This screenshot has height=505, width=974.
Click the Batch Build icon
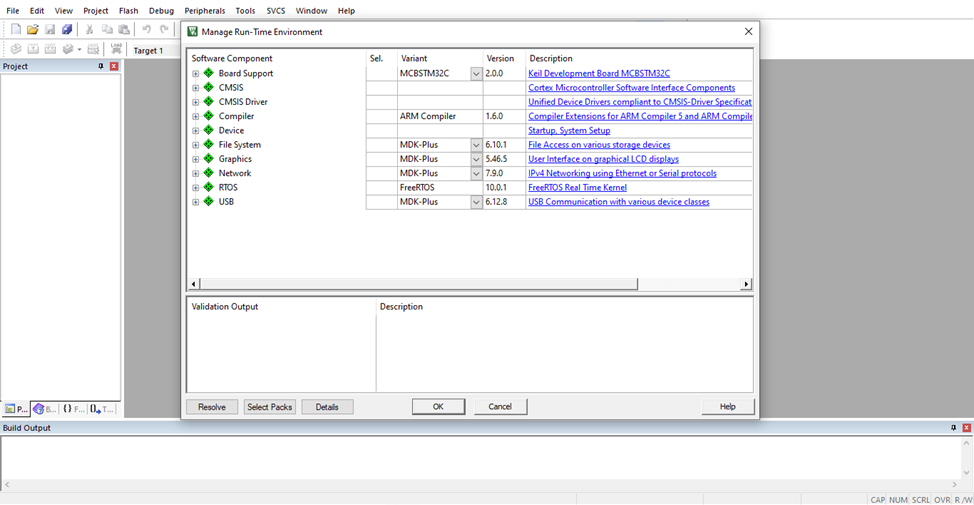click(68, 49)
